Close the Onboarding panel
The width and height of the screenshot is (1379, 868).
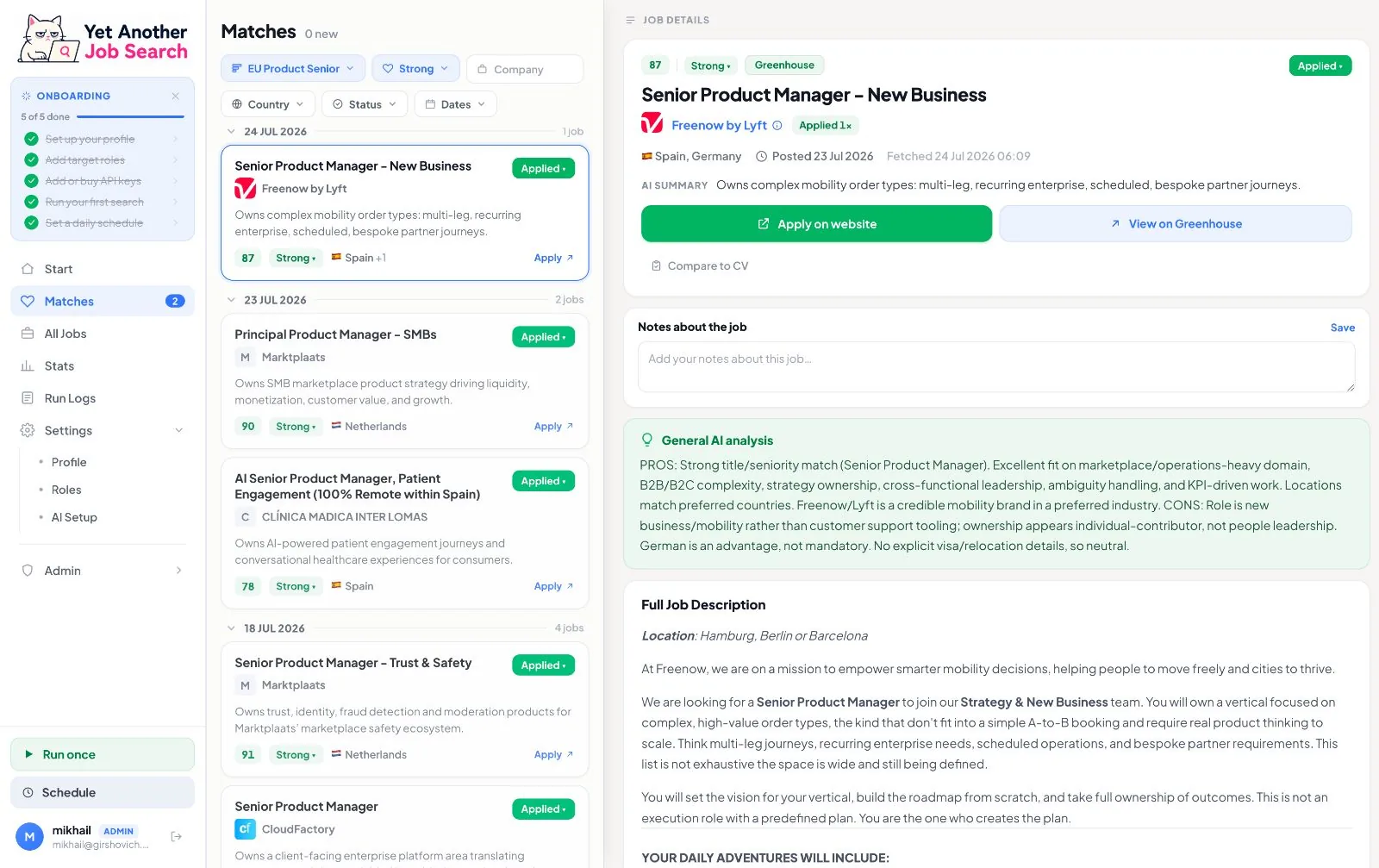coord(175,96)
